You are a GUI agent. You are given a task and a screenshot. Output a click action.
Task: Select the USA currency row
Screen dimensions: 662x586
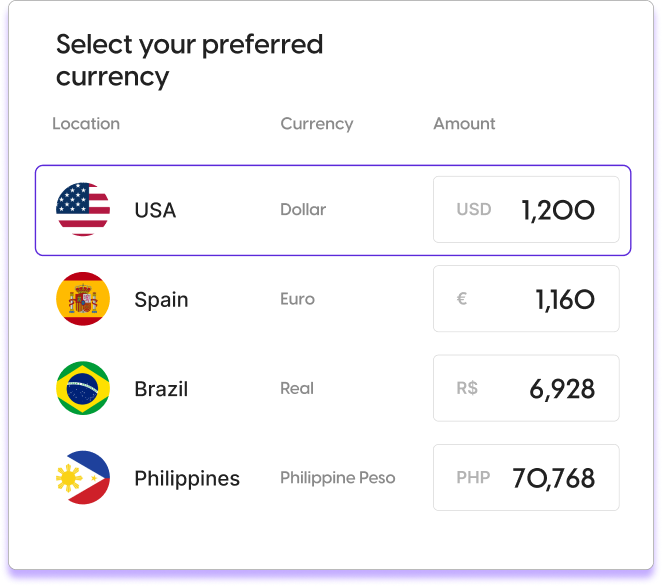coord(333,210)
